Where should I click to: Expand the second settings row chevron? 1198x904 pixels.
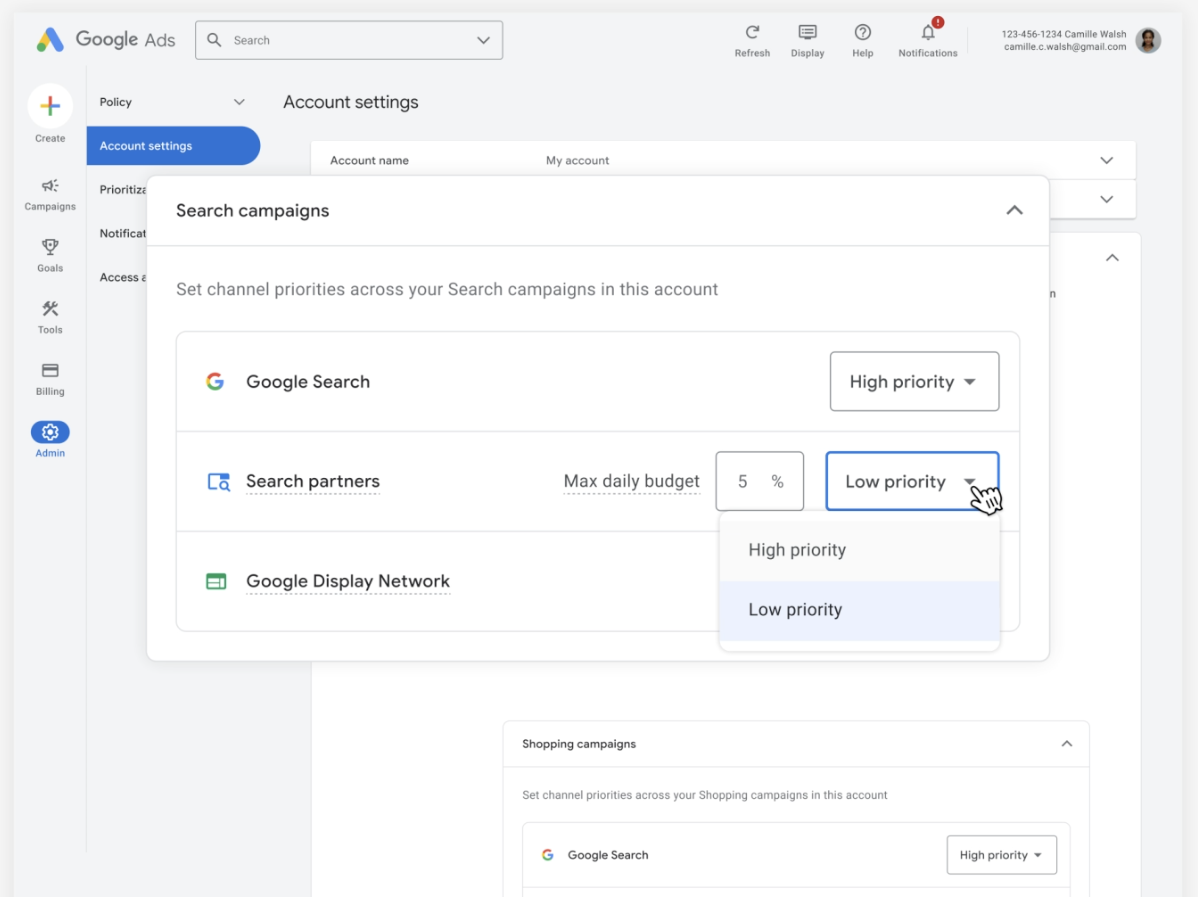point(1106,199)
